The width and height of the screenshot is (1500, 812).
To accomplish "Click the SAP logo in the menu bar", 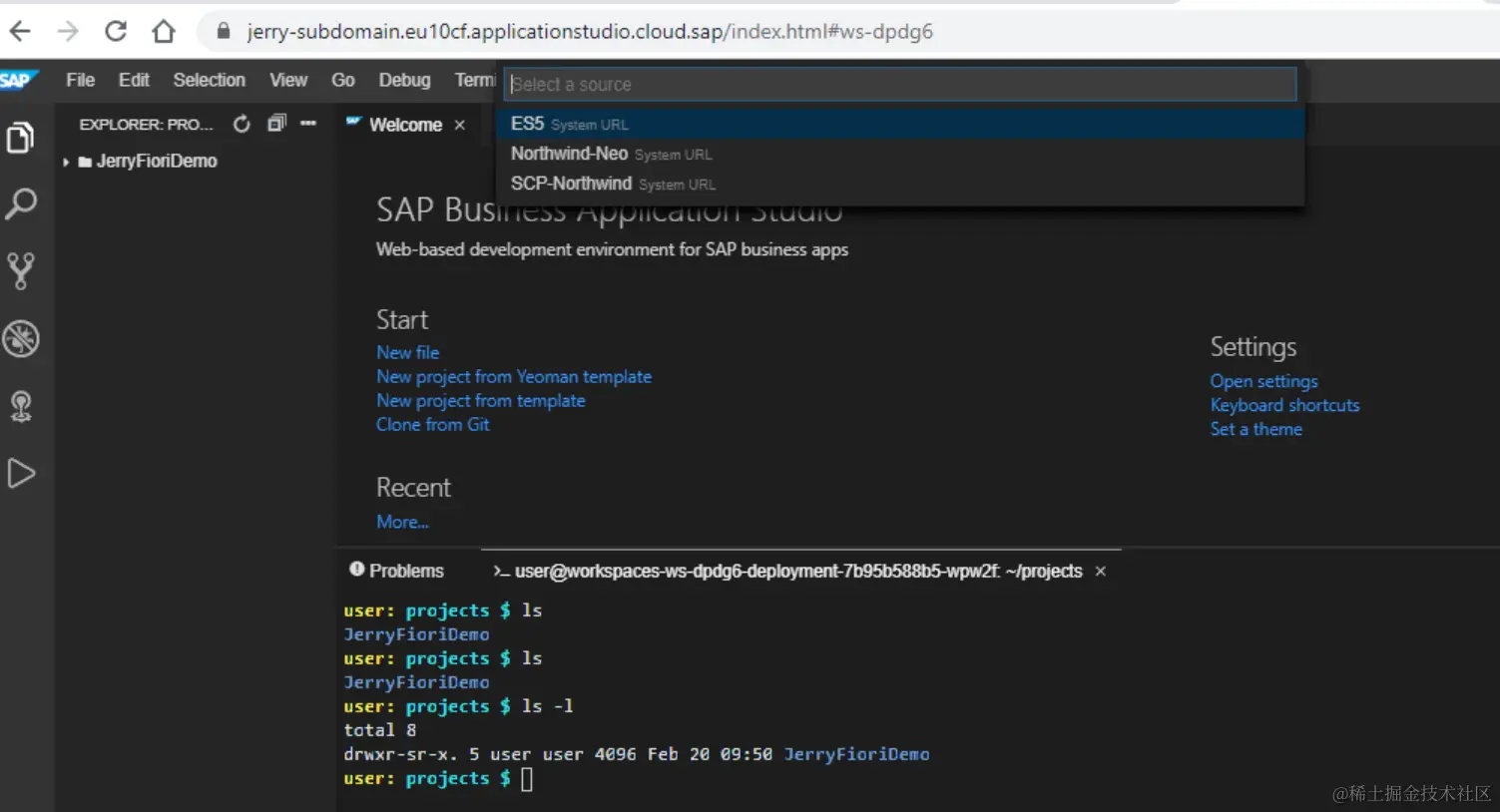I will click(18, 80).
